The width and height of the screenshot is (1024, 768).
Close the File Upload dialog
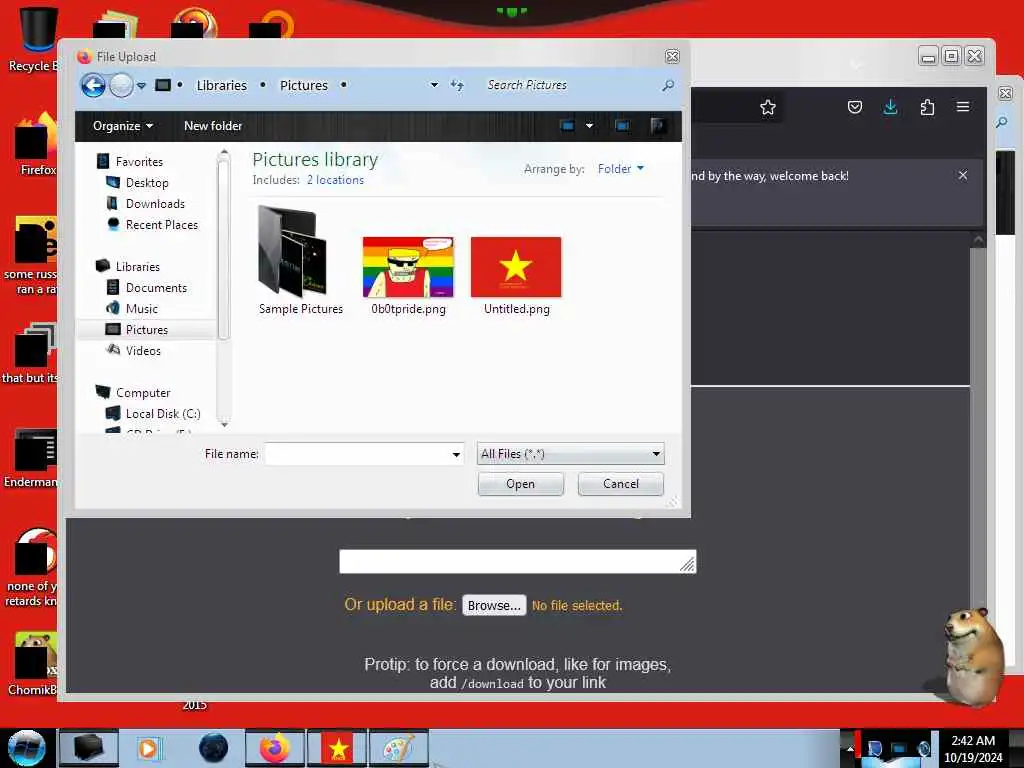[x=672, y=57]
